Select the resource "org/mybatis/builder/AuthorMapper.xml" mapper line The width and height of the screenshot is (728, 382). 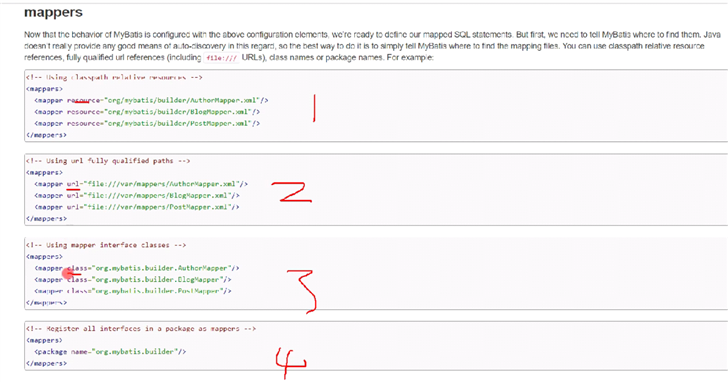tap(151, 100)
